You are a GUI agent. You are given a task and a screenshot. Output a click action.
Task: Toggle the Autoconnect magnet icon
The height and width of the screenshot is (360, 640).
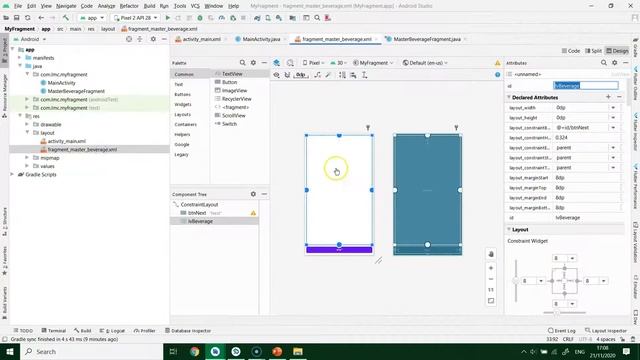[x=287, y=75]
